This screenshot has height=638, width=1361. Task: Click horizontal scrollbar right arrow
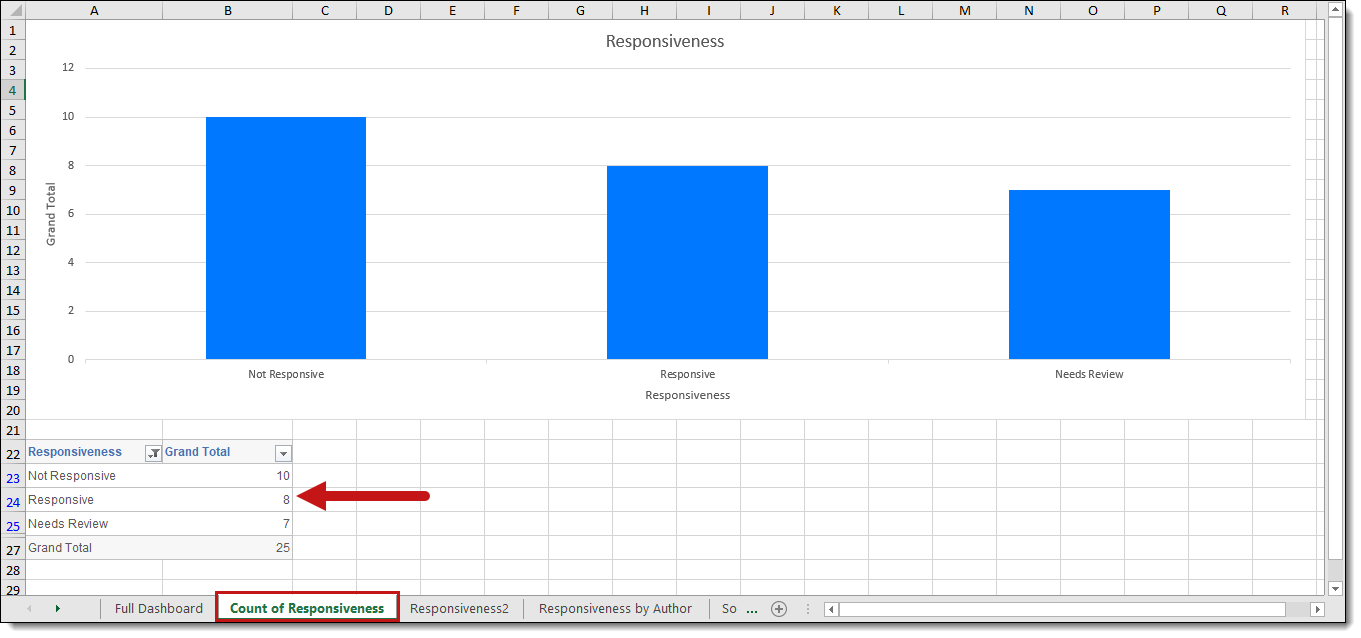pyautogui.click(x=1317, y=609)
